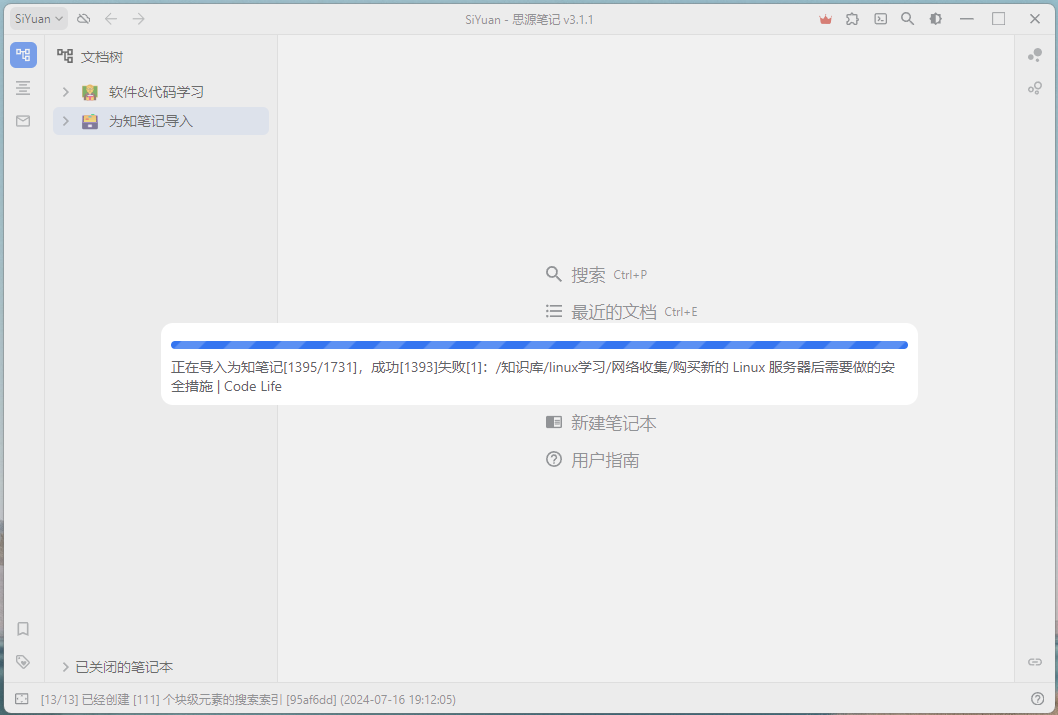Open the marketplace puzzle icon in the title bar

point(852,18)
